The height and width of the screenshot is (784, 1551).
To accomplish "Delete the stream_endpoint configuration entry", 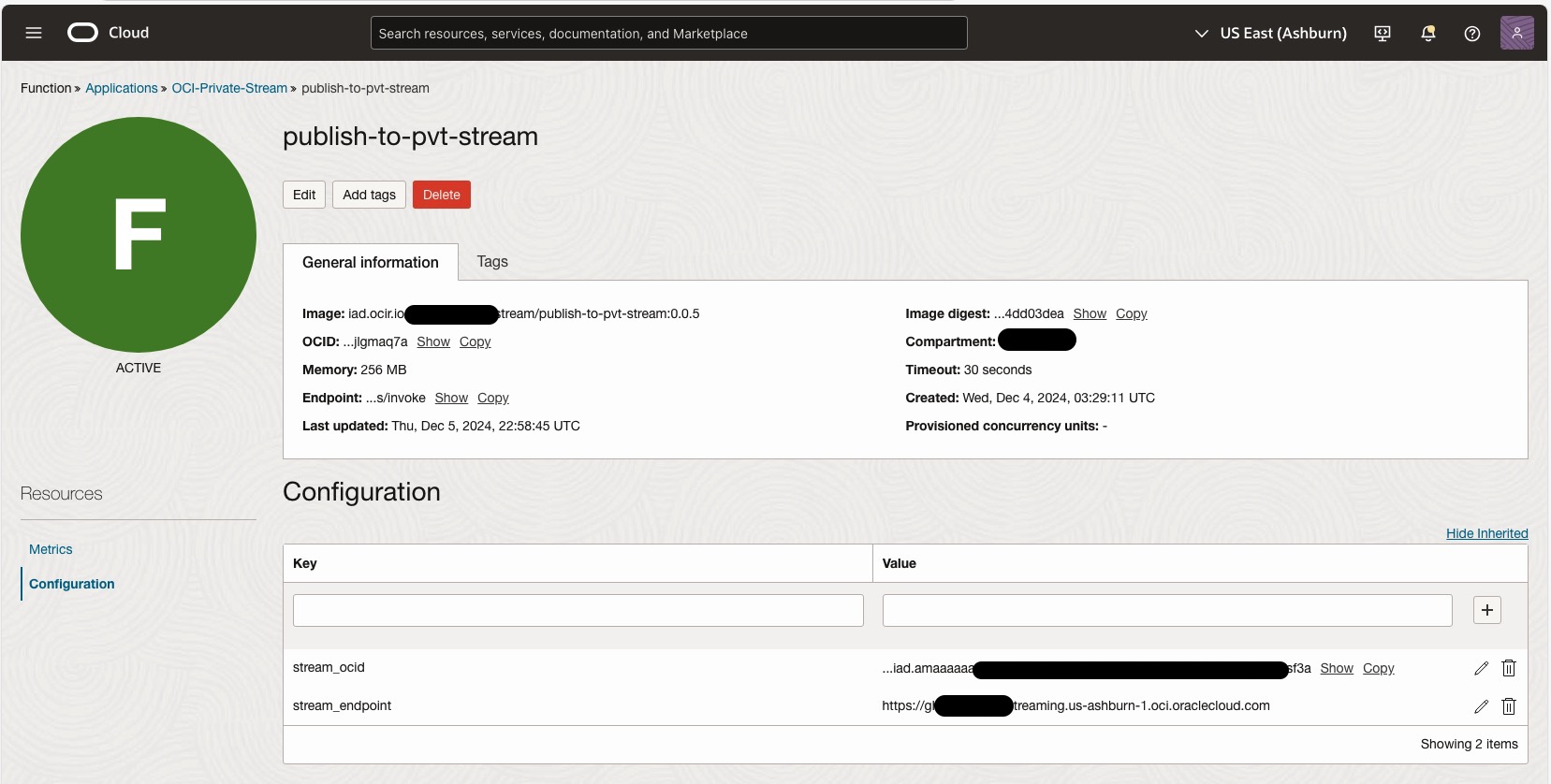I will click(x=1509, y=706).
